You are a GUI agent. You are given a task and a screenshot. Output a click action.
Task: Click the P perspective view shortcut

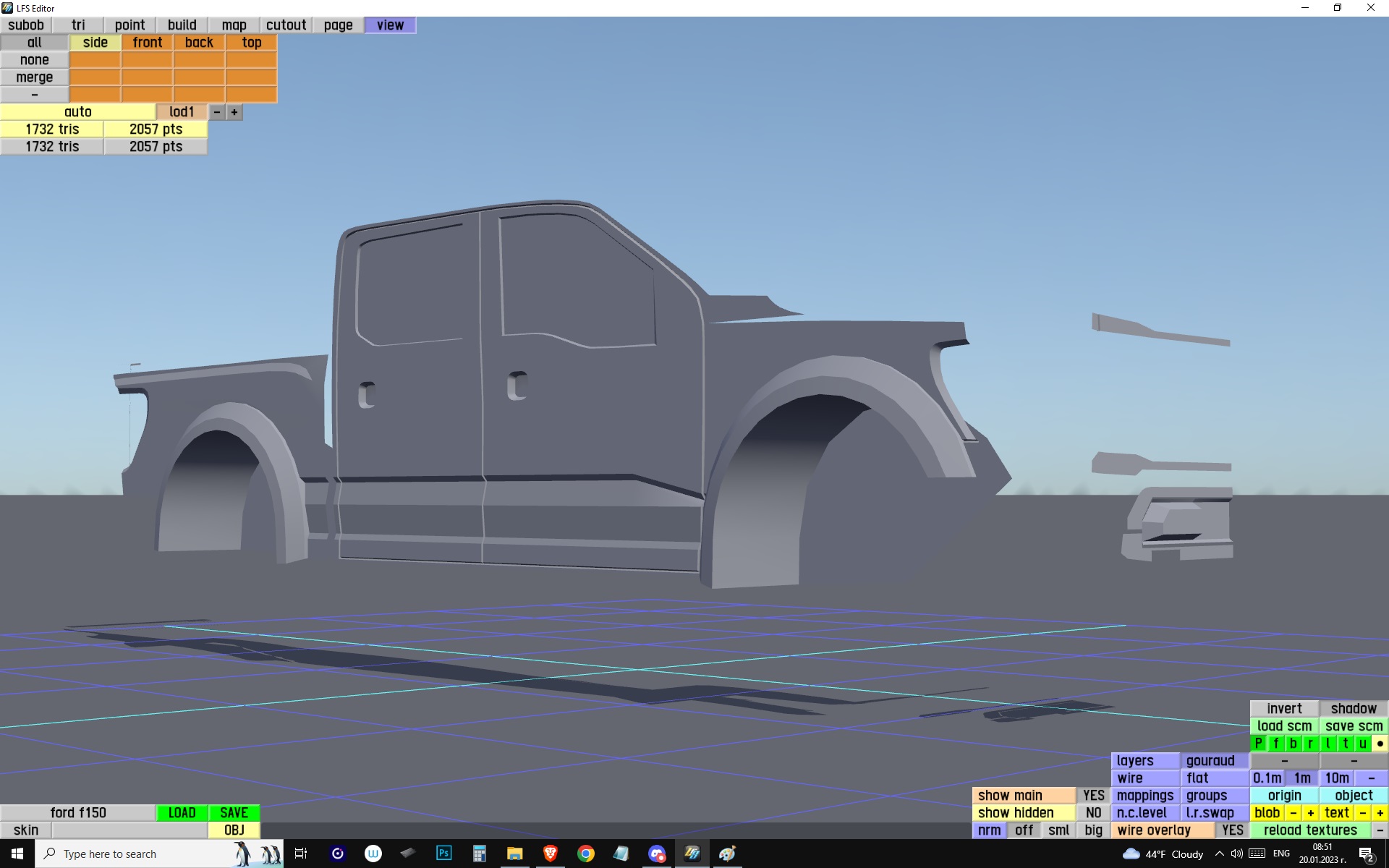click(x=1259, y=744)
